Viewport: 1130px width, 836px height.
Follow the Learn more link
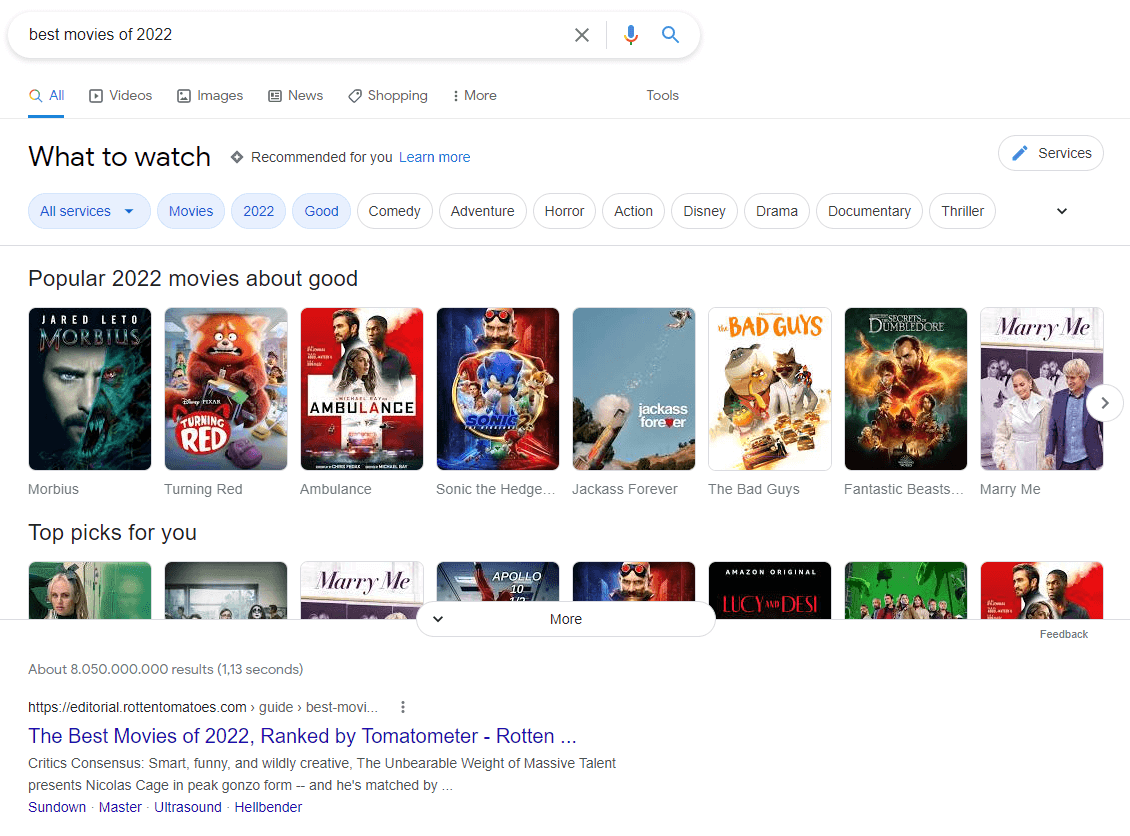(435, 157)
